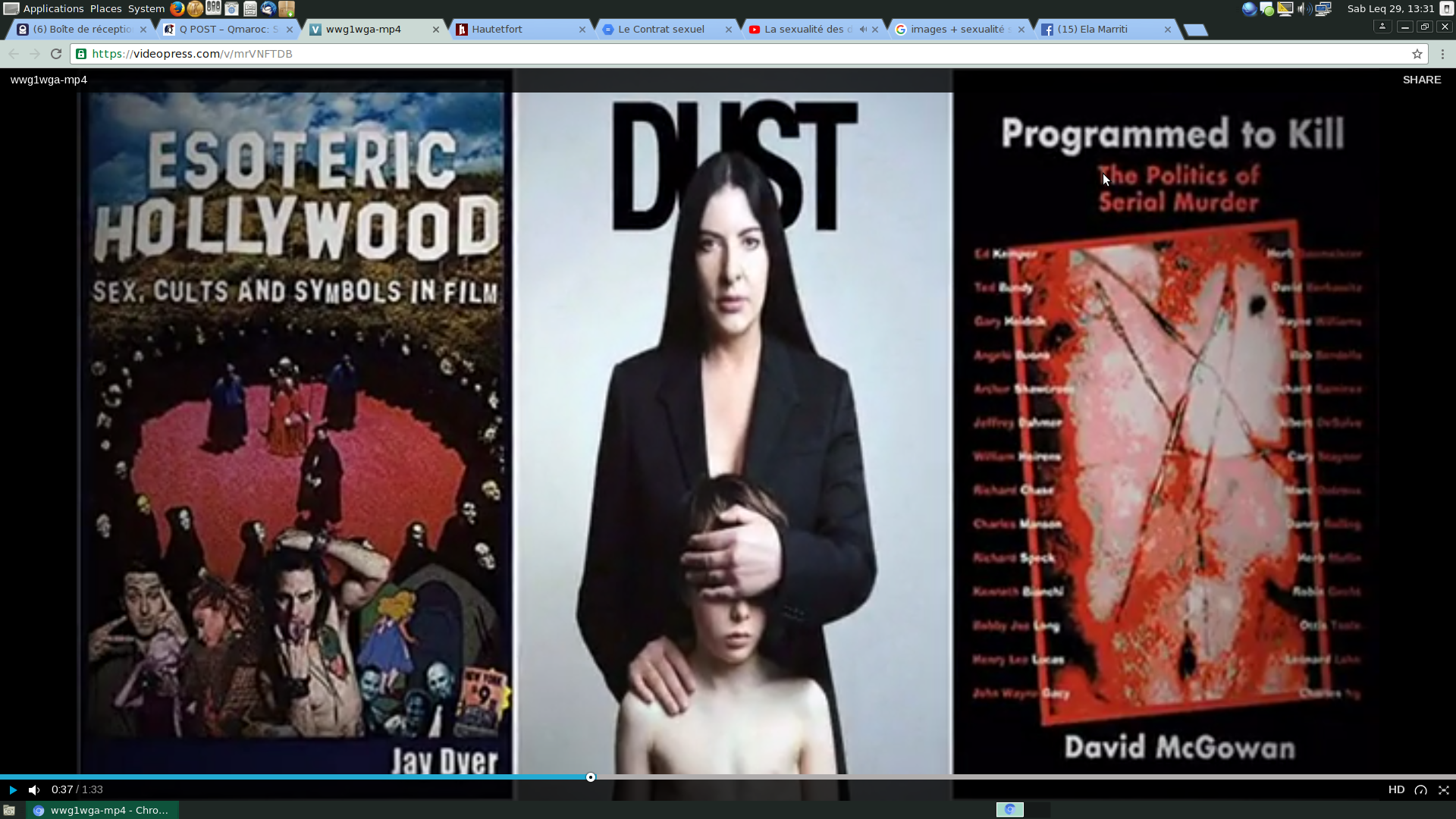Open the screenshot camera launcher in the panel

[231, 8]
